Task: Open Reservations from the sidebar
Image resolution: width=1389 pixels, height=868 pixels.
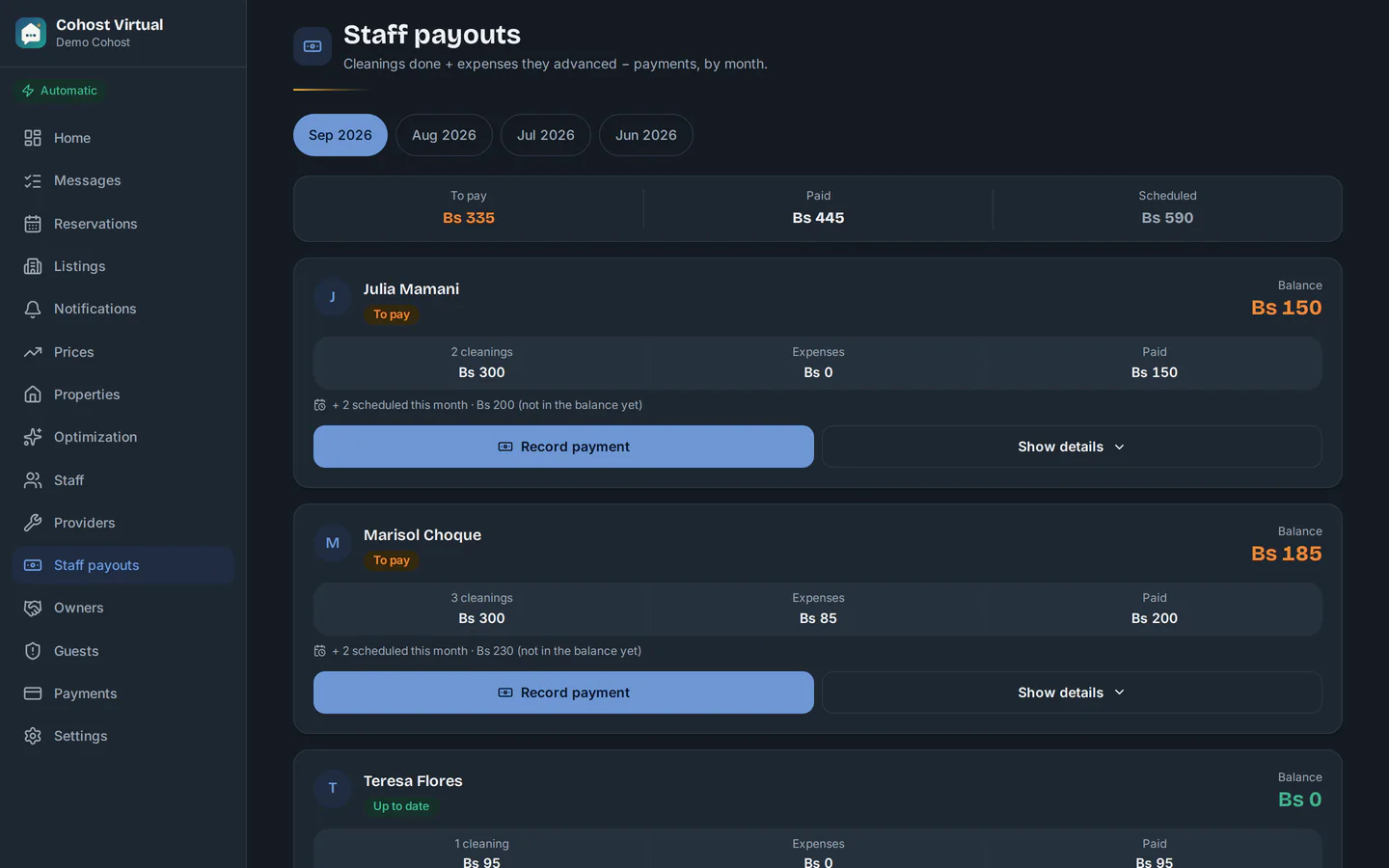Action: [123, 224]
